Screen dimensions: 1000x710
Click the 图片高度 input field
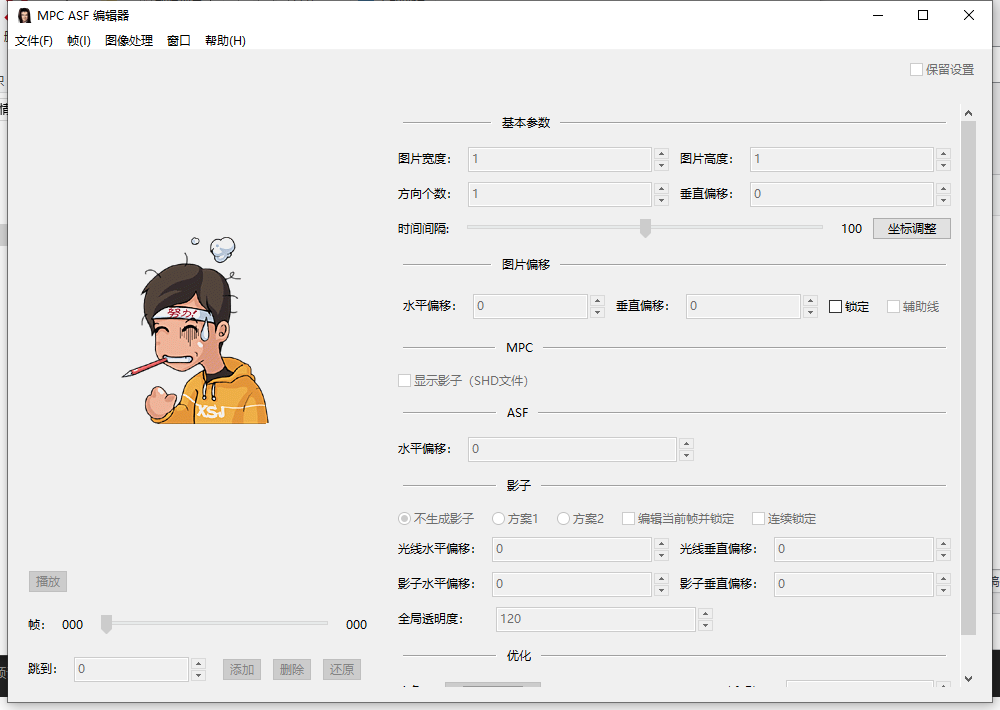(841, 159)
